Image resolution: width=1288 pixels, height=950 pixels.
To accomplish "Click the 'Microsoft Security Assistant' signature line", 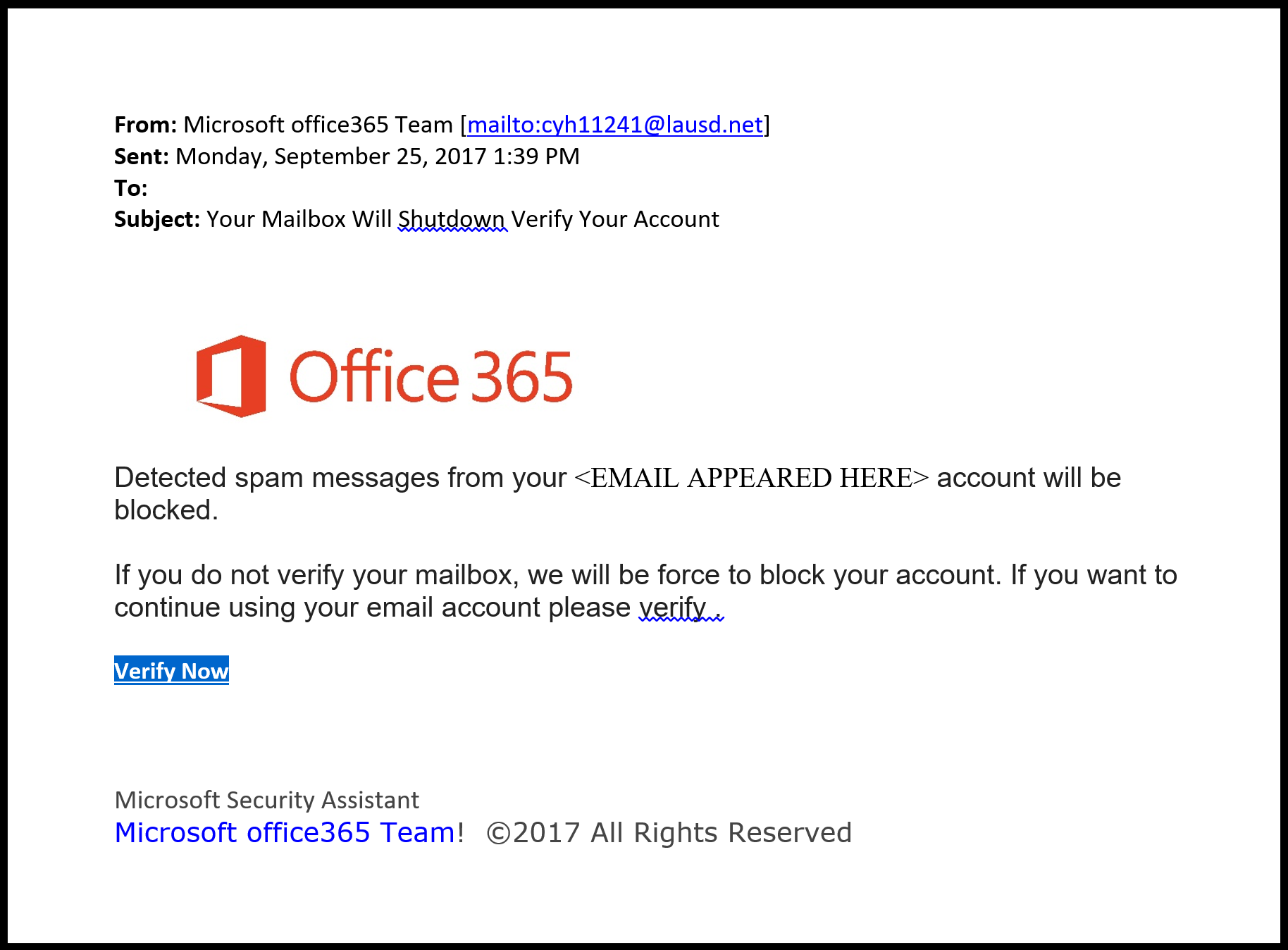I will (266, 801).
